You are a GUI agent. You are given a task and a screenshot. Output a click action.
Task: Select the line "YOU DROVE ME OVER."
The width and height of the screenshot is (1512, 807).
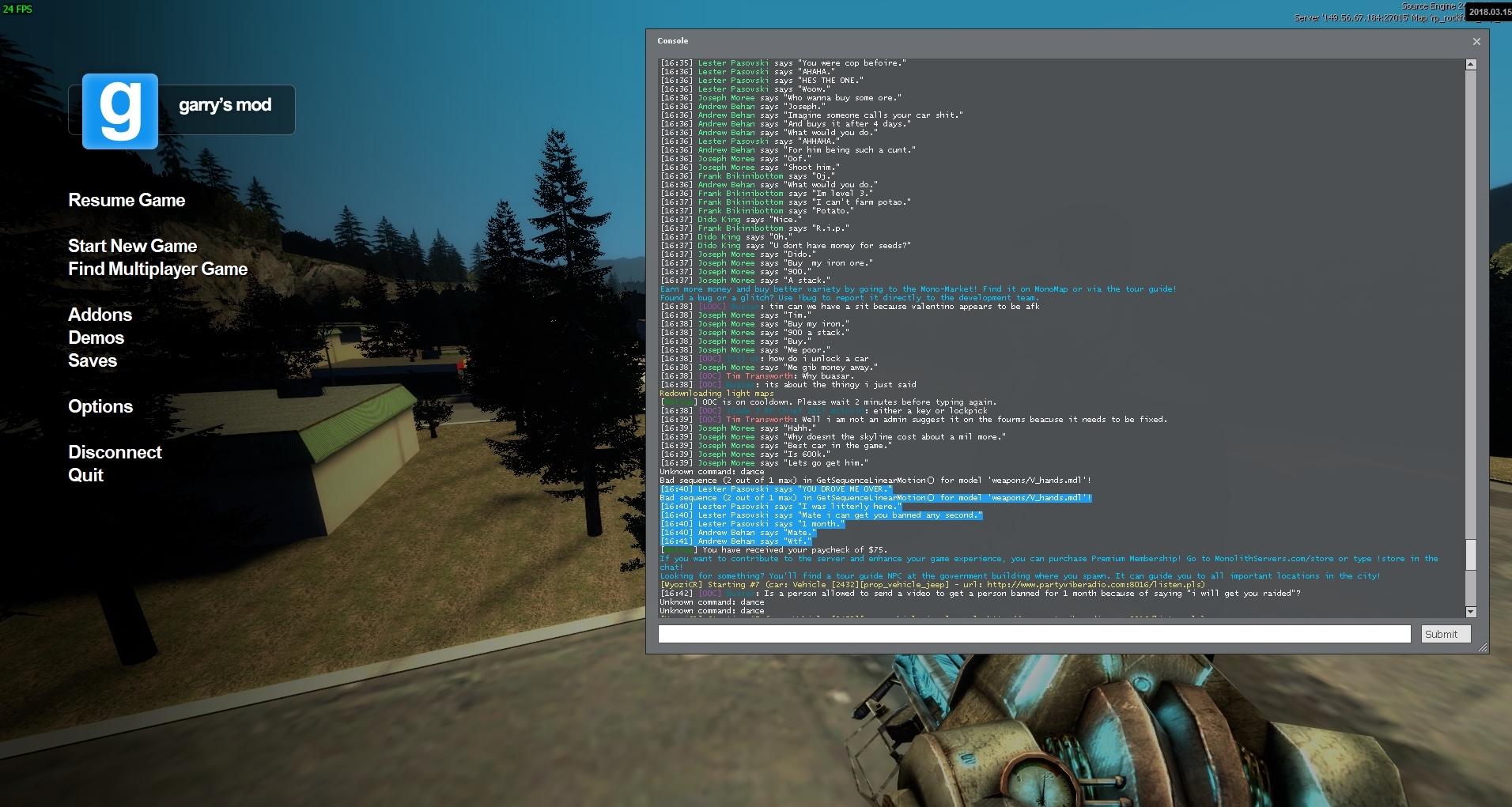776,489
